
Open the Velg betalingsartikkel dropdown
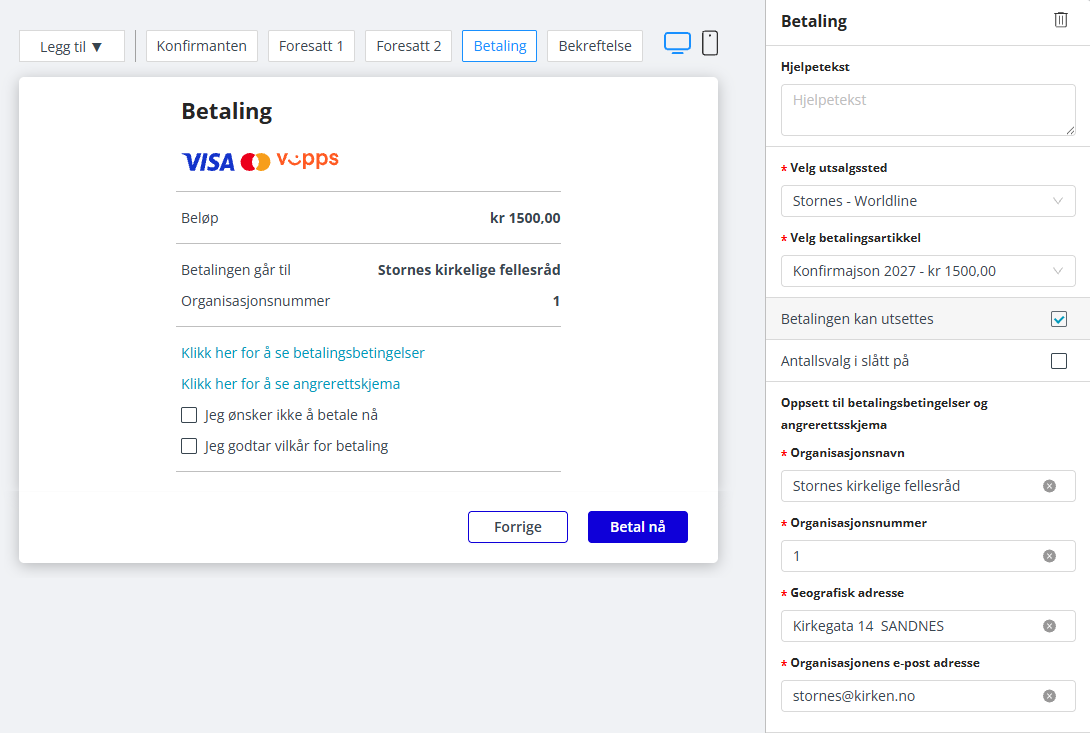[928, 271]
